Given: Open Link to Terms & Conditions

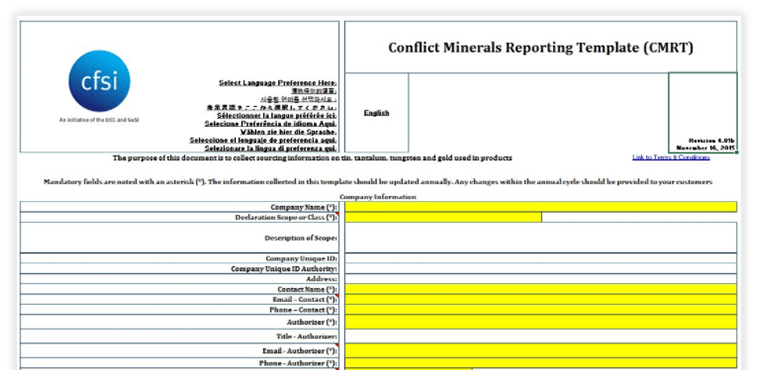Looking at the screenshot, I should point(671,158).
